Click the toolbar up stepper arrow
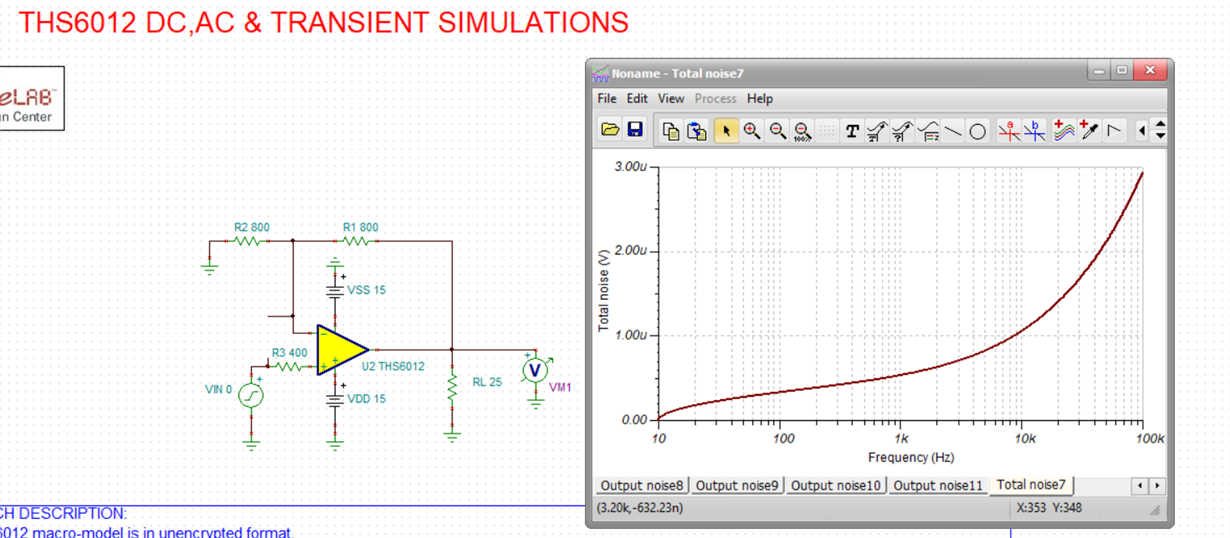This screenshot has width=1230, height=538. pos(1160,125)
